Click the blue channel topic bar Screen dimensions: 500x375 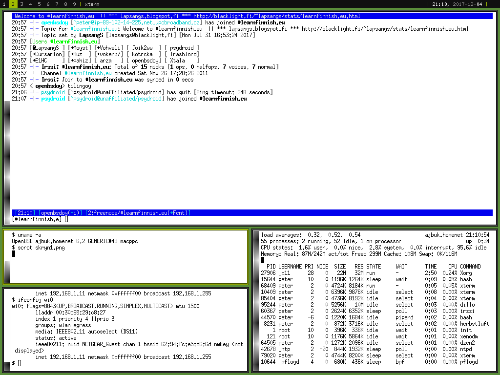(x=252, y=16)
